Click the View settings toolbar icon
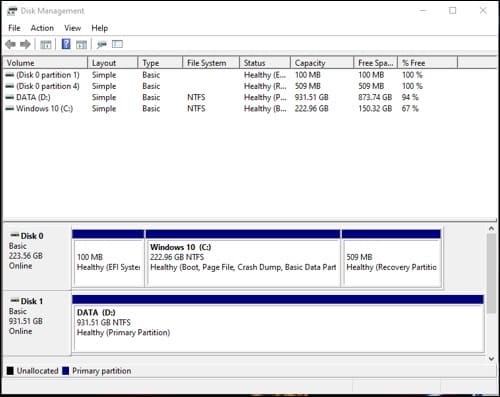Image resolution: width=500 pixels, height=397 pixels. coord(117,44)
